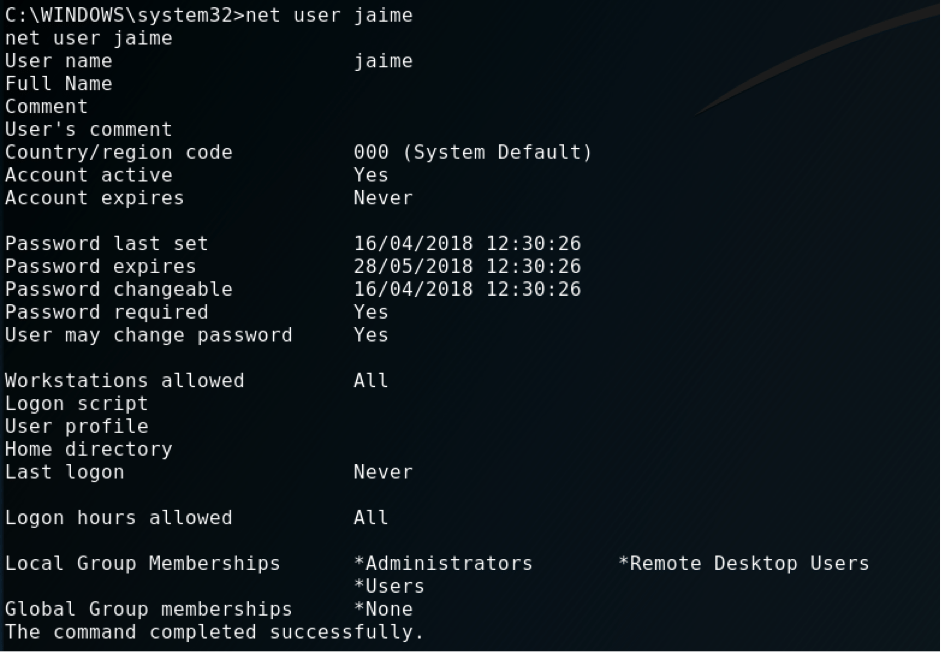
Task: Click the '000 (System Default)' country code value
Action: tap(472, 153)
